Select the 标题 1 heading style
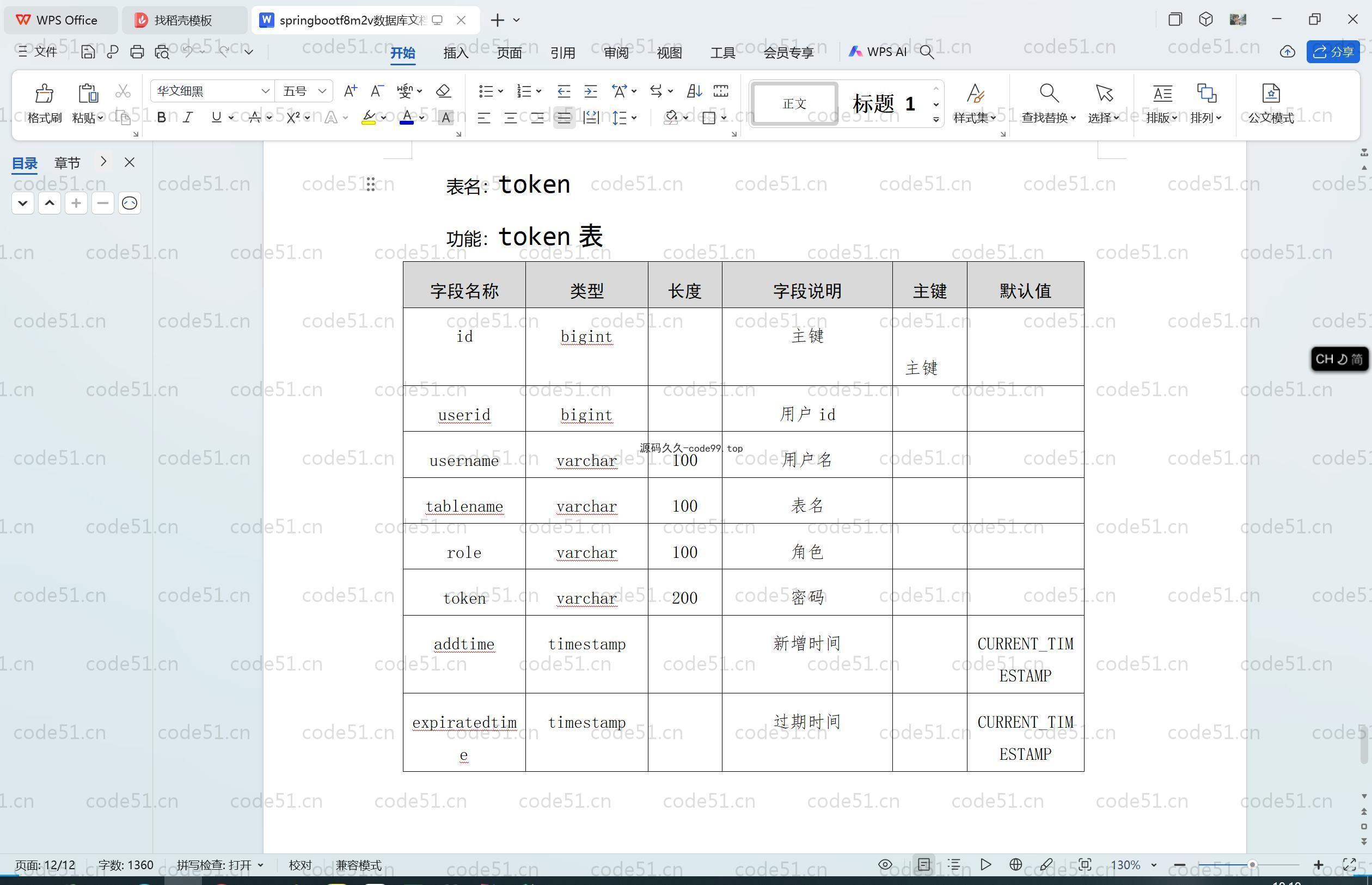Image resolution: width=1372 pixels, height=885 pixels. point(883,104)
